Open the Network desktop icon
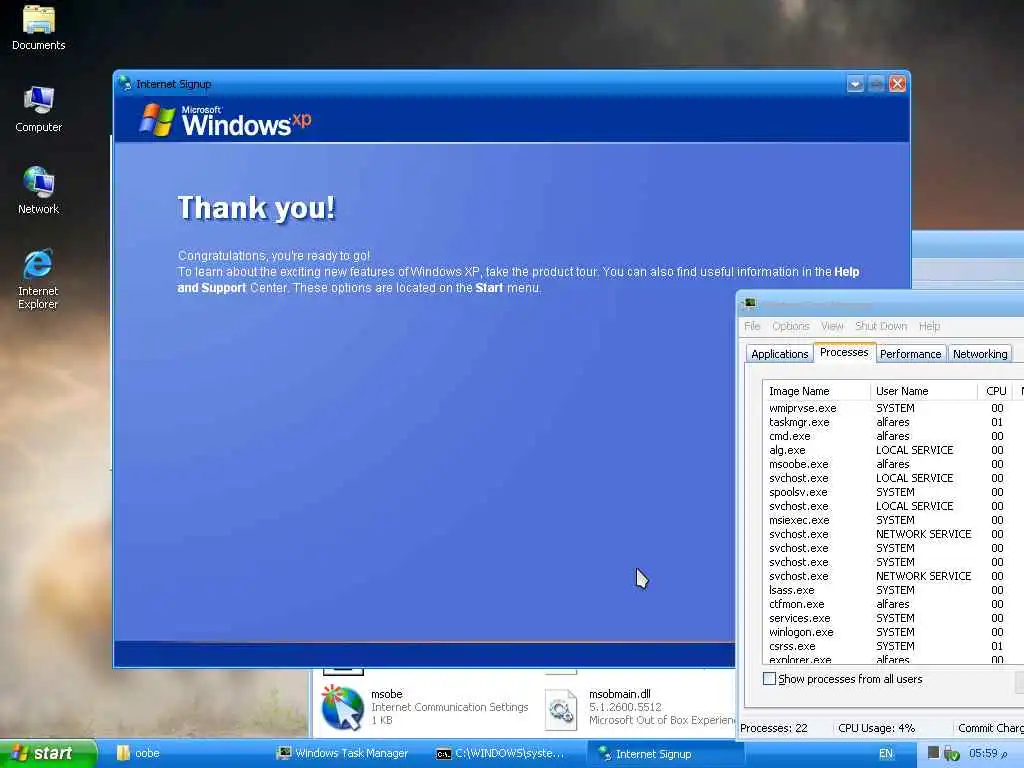 39,191
